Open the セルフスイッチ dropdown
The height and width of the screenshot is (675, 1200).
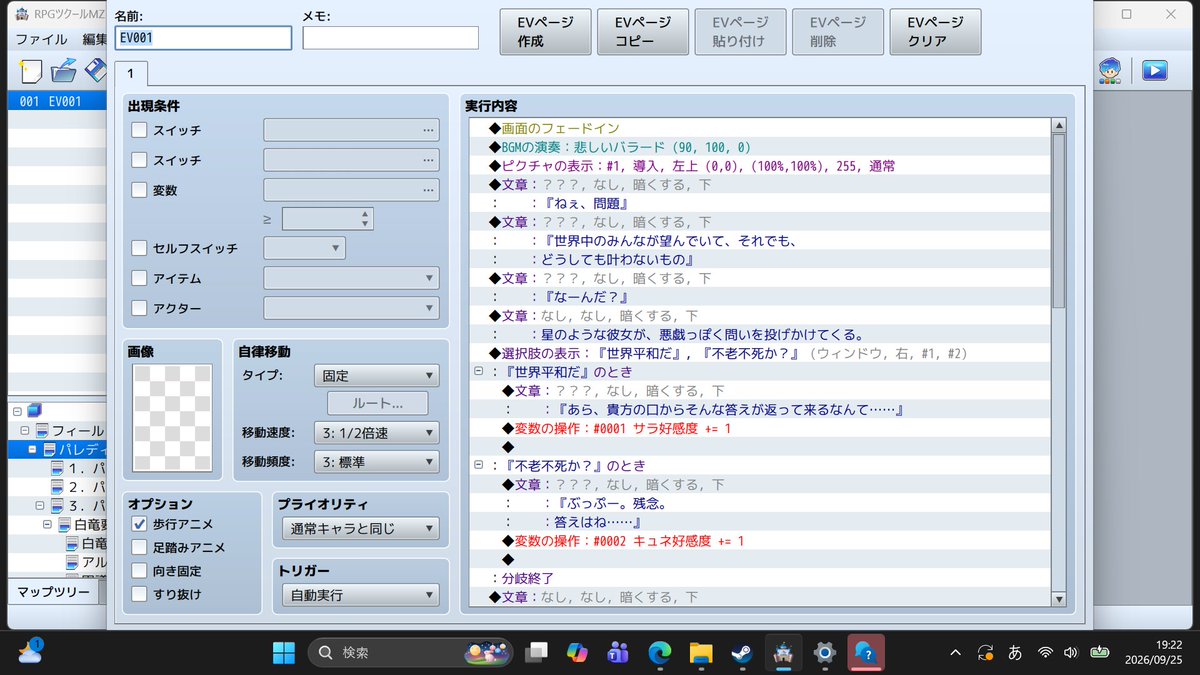(304, 248)
